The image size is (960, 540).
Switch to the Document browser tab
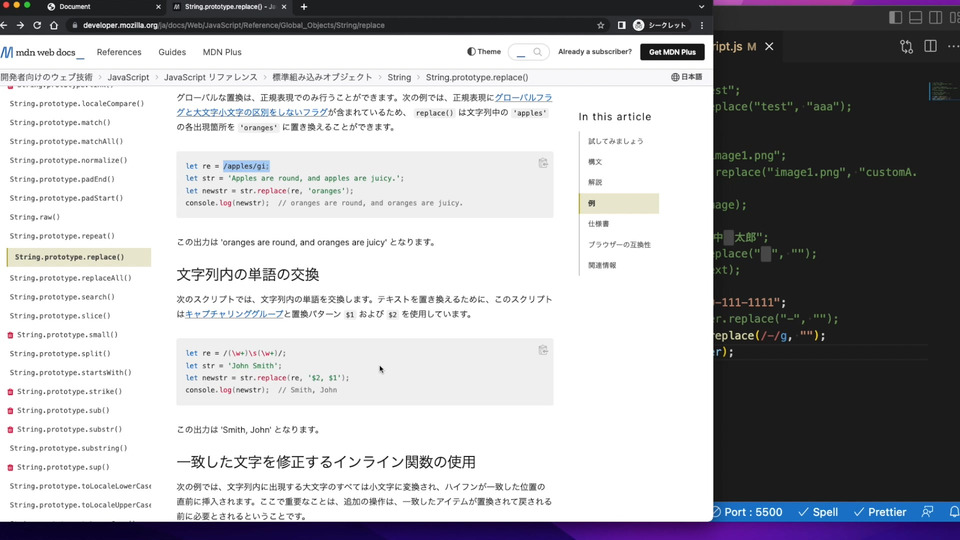(75, 7)
